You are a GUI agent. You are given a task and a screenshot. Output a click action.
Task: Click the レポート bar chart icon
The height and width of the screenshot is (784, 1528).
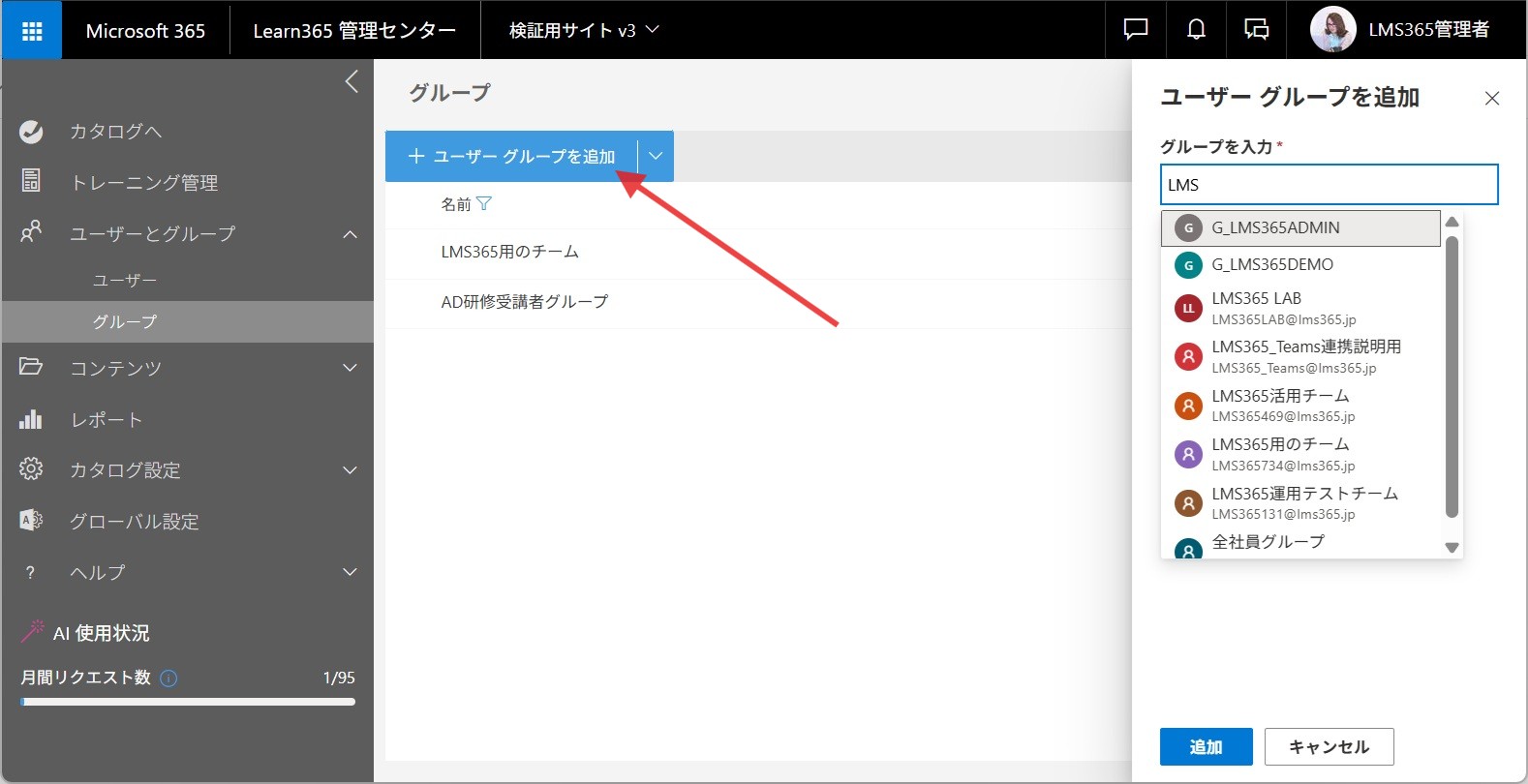click(x=31, y=419)
